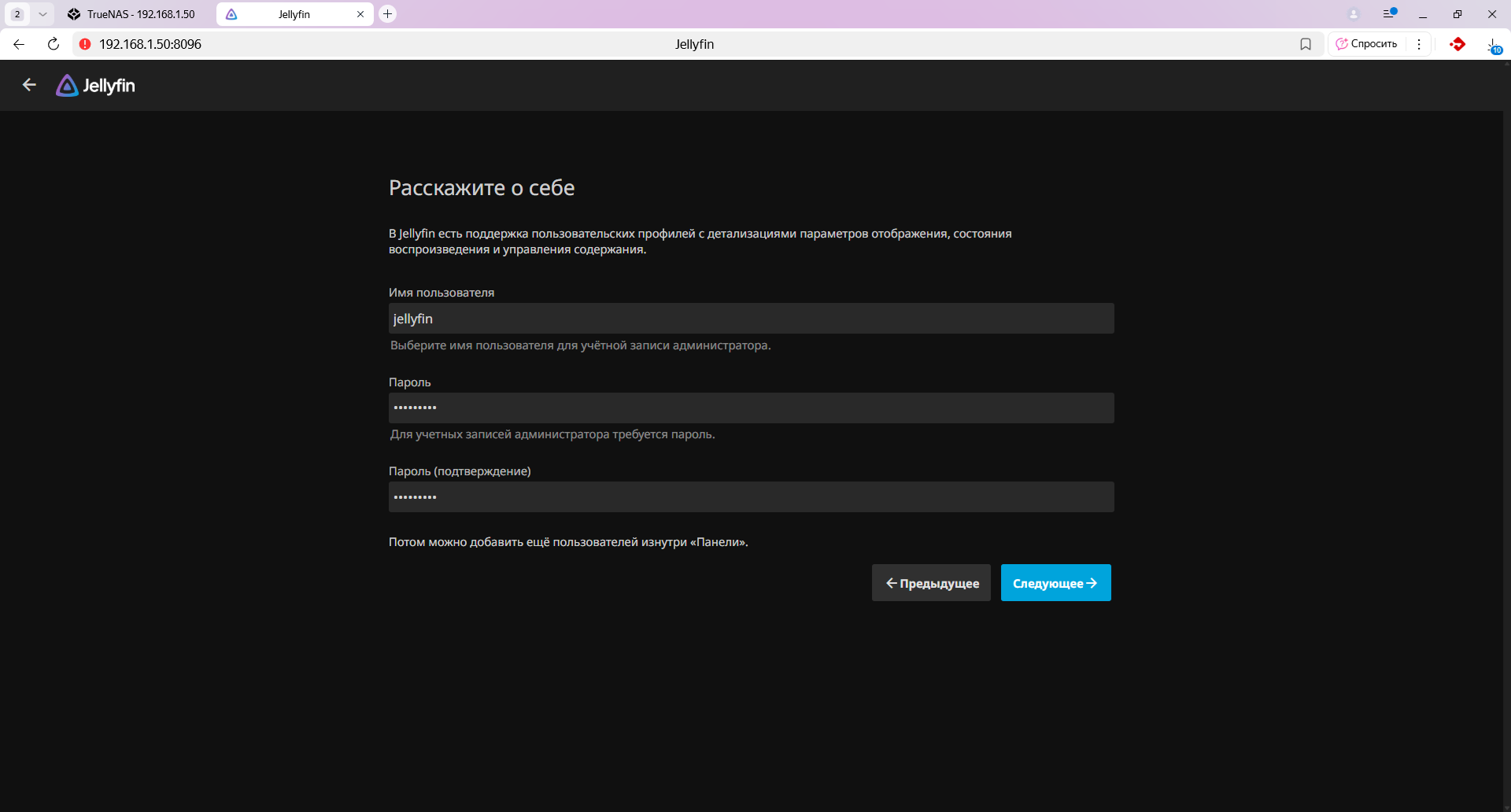Focus the Пароль (подтверждение) field
Screen dimensions: 1511x812
[x=751, y=497]
